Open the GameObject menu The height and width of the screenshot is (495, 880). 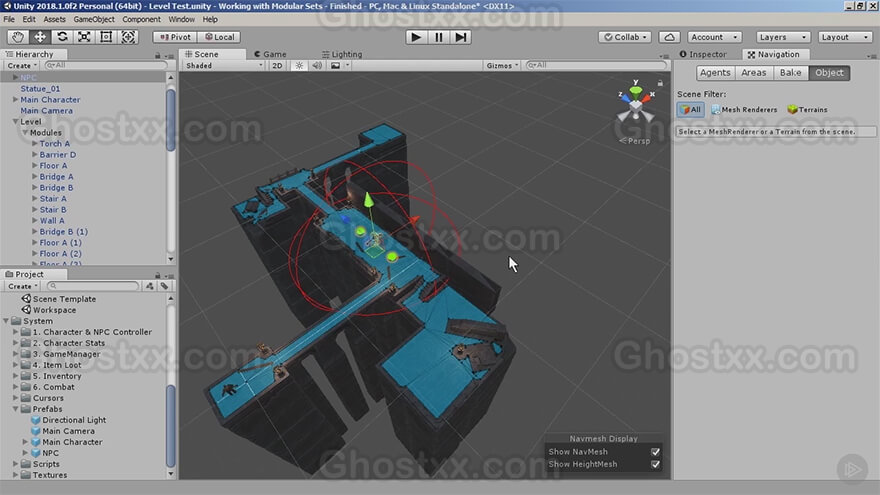(94, 19)
